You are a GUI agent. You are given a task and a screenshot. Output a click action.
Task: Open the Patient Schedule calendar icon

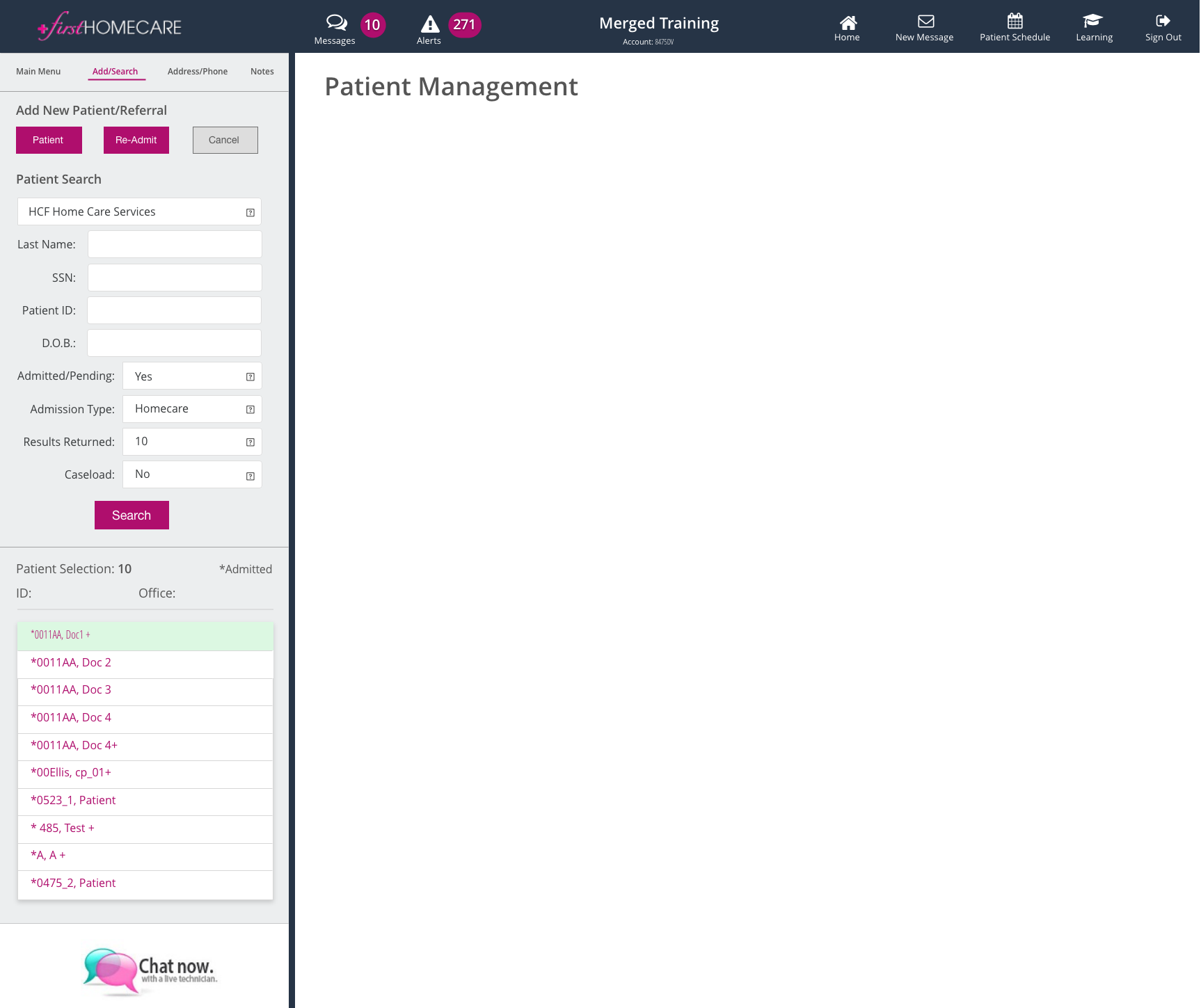click(1015, 21)
